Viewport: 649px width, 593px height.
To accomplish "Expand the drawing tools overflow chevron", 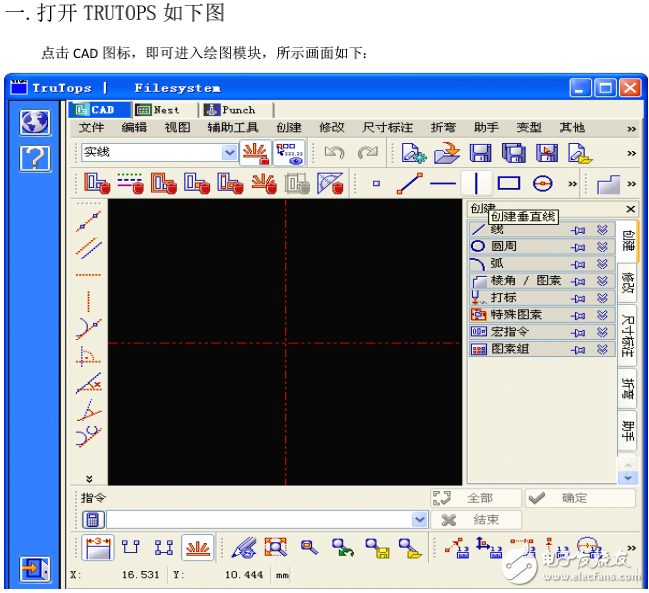I will [x=572, y=184].
